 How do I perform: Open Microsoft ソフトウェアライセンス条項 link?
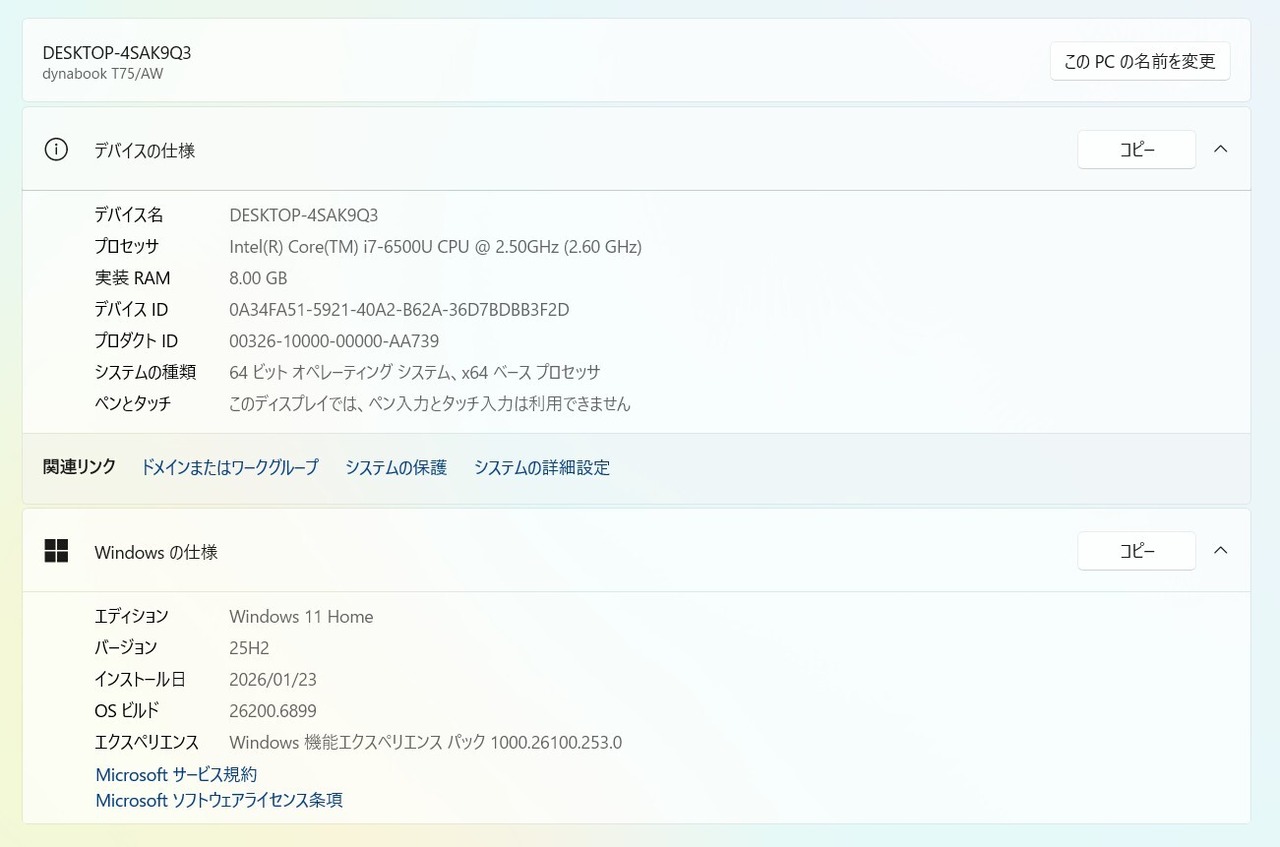pyautogui.click(x=219, y=800)
